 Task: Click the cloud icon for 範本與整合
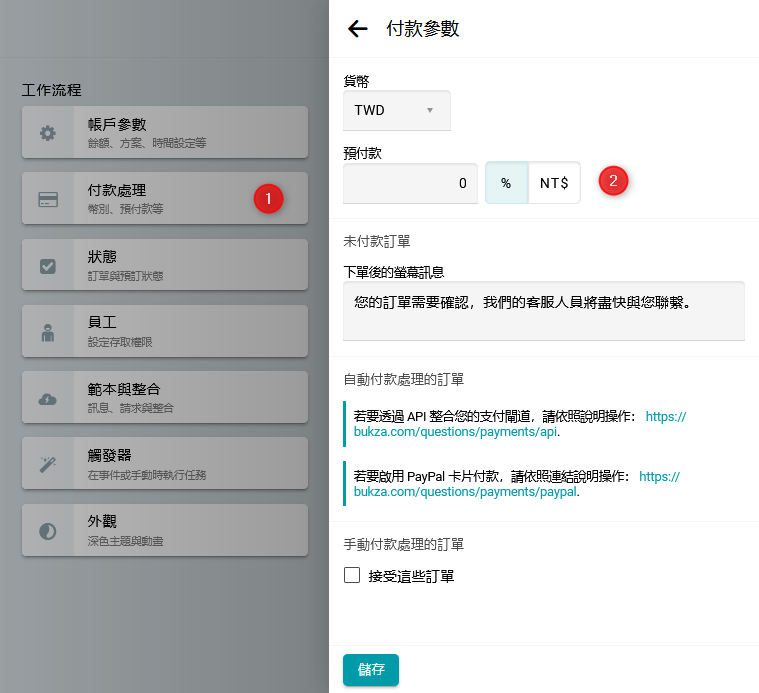[48, 399]
